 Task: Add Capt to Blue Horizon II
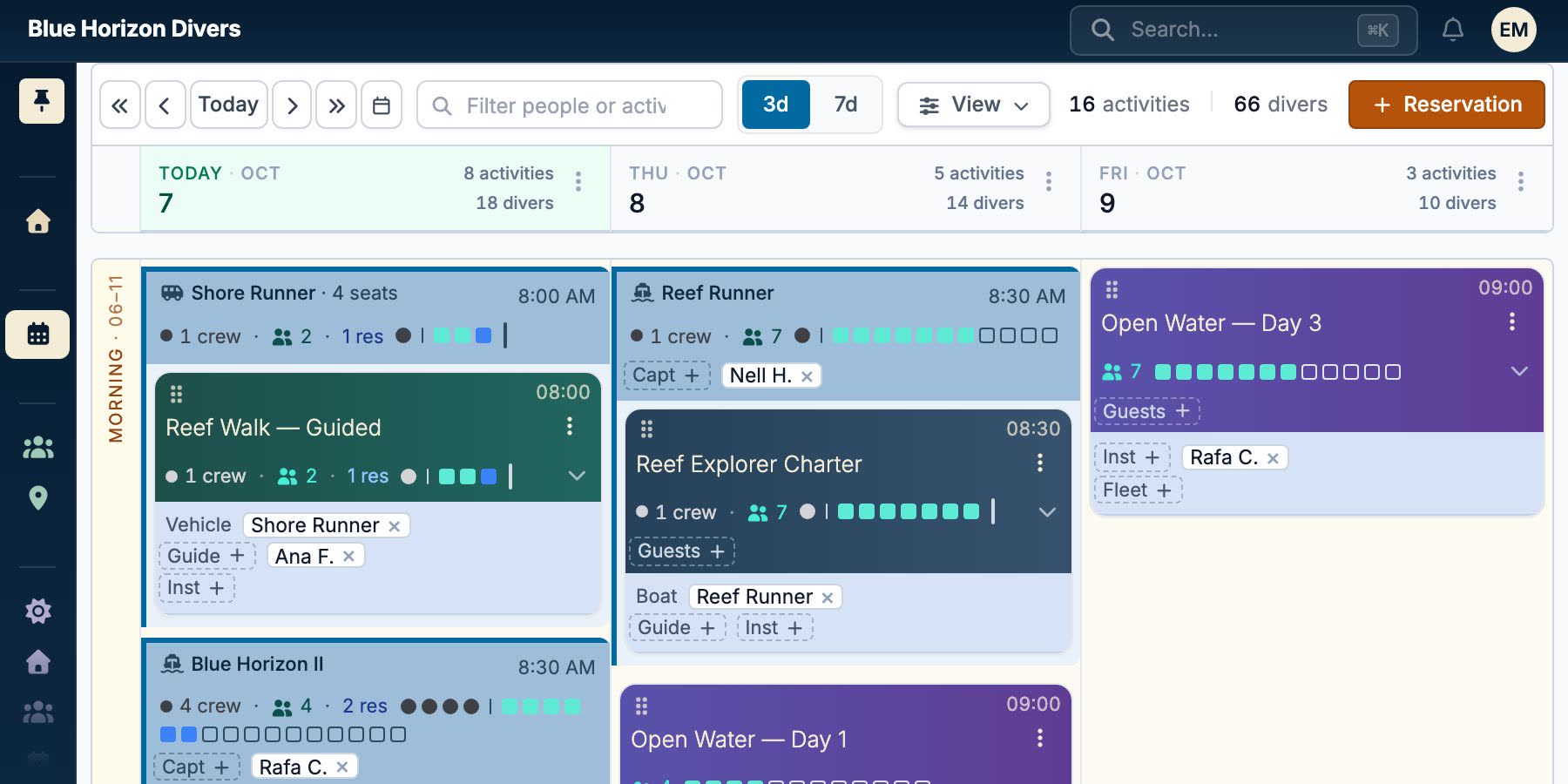(196, 767)
